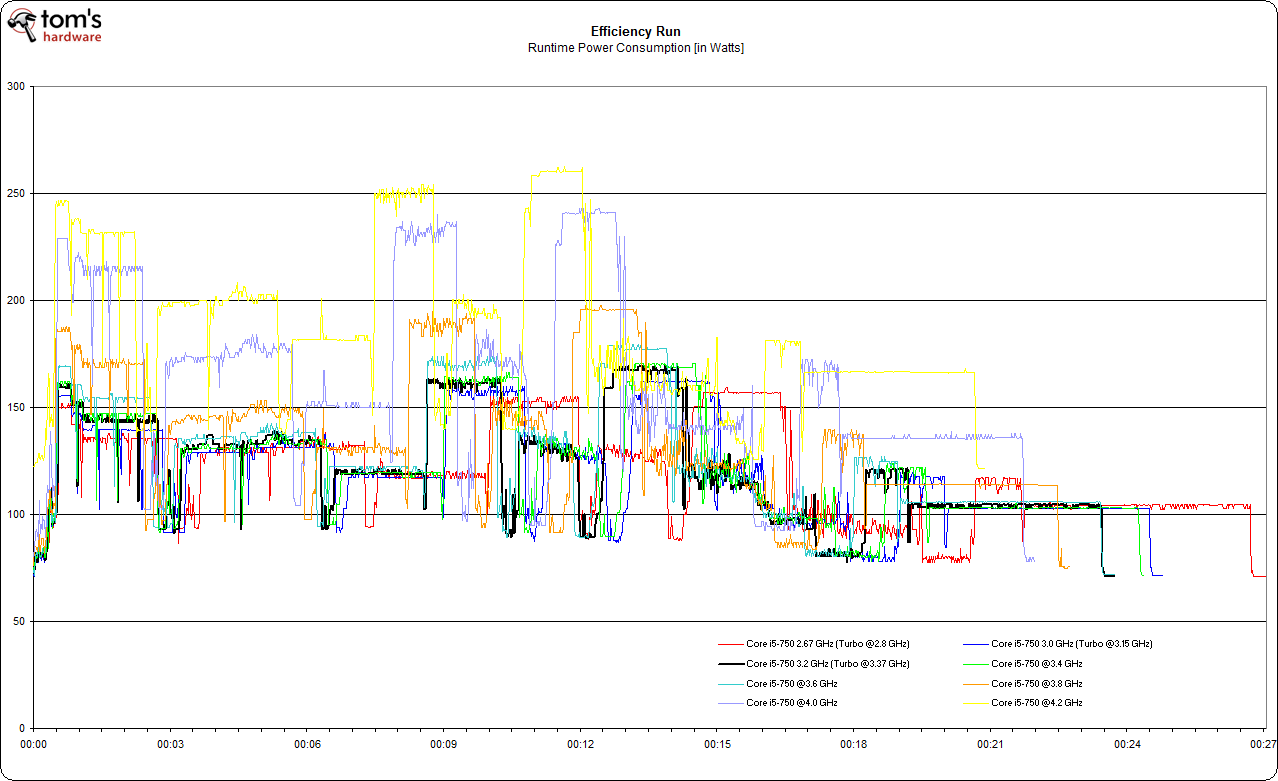The width and height of the screenshot is (1278, 781).
Task: Click the 100 value on the vertical axis
Action: point(15,515)
